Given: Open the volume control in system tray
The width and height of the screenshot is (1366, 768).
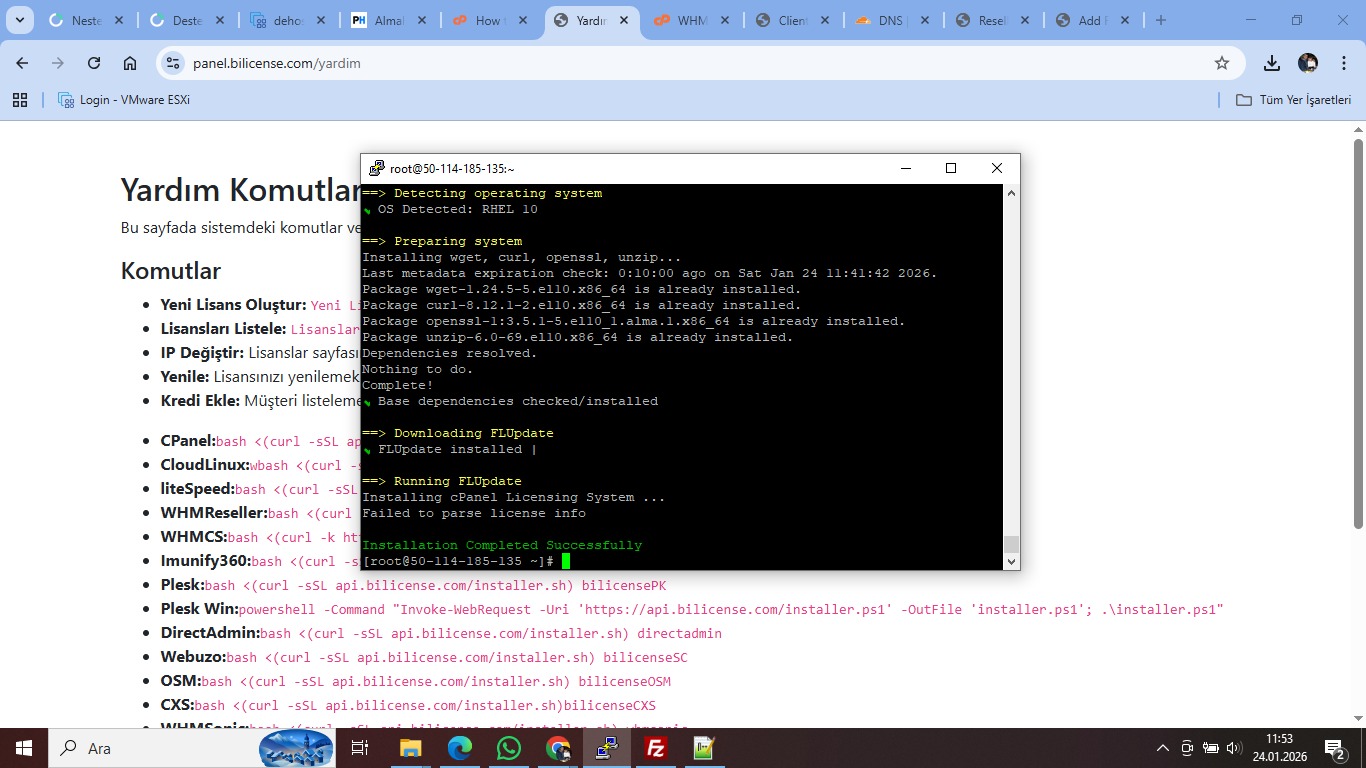Looking at the screenshot, I should (x=1234, y=748).
